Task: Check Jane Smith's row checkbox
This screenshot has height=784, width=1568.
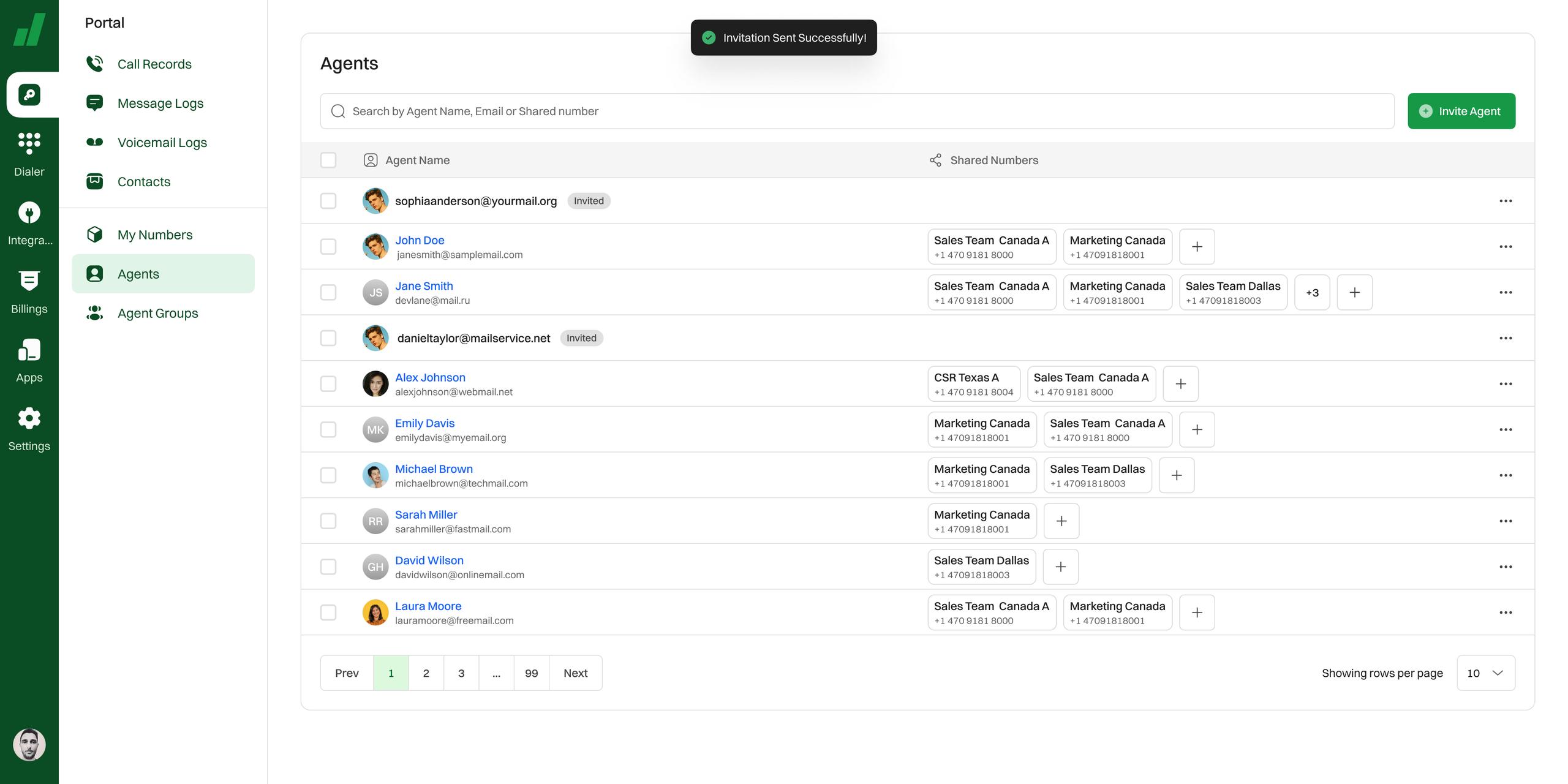Action: [328, 292]
